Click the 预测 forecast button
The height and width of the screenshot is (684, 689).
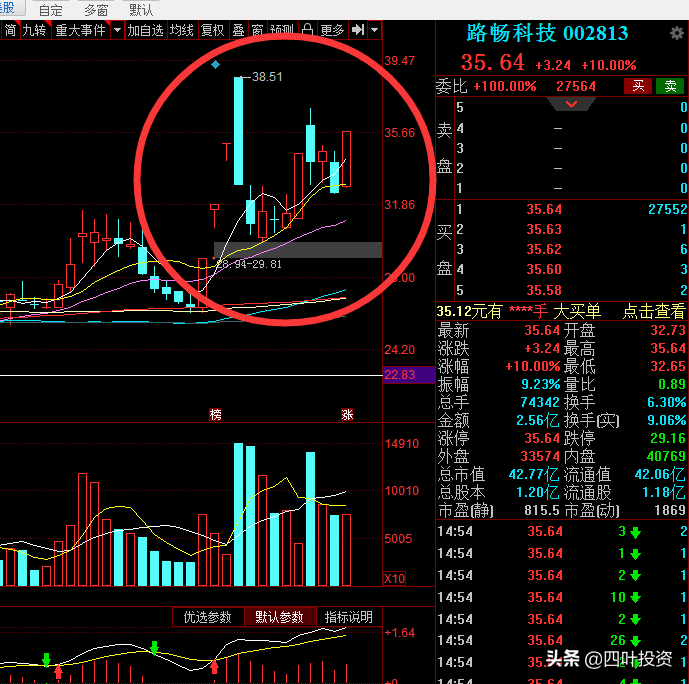[282, 30]
